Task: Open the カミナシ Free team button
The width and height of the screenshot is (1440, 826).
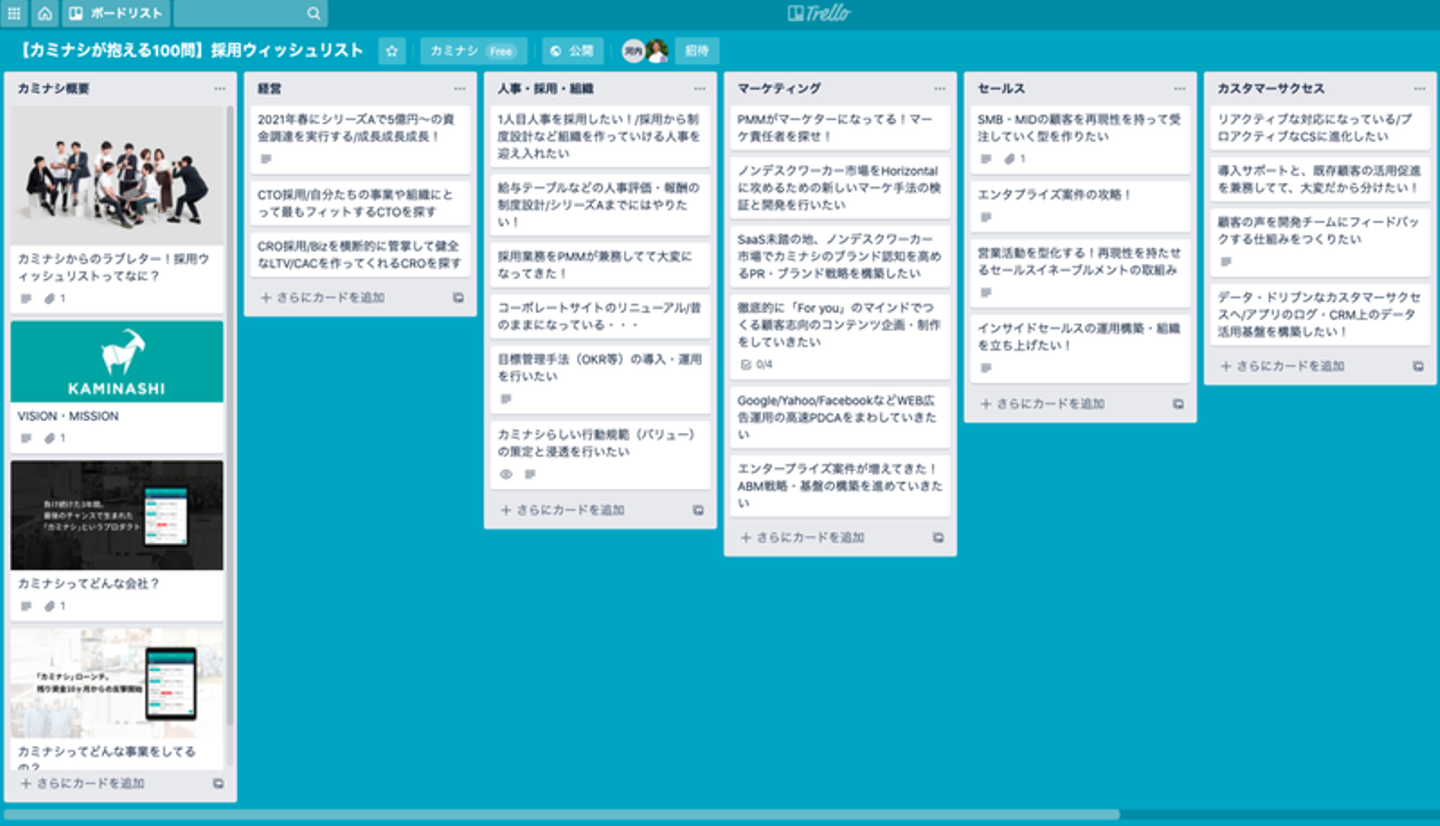Action: (x=473, y=51)
